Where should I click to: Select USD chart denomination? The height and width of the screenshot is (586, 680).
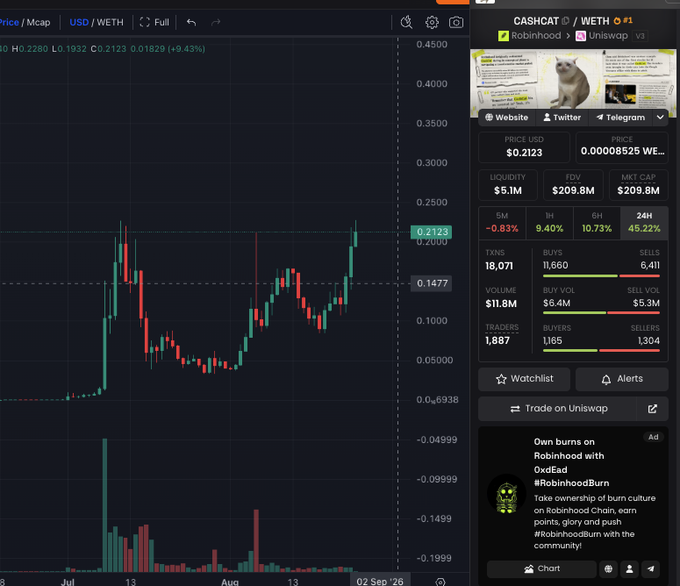(79, 22)
